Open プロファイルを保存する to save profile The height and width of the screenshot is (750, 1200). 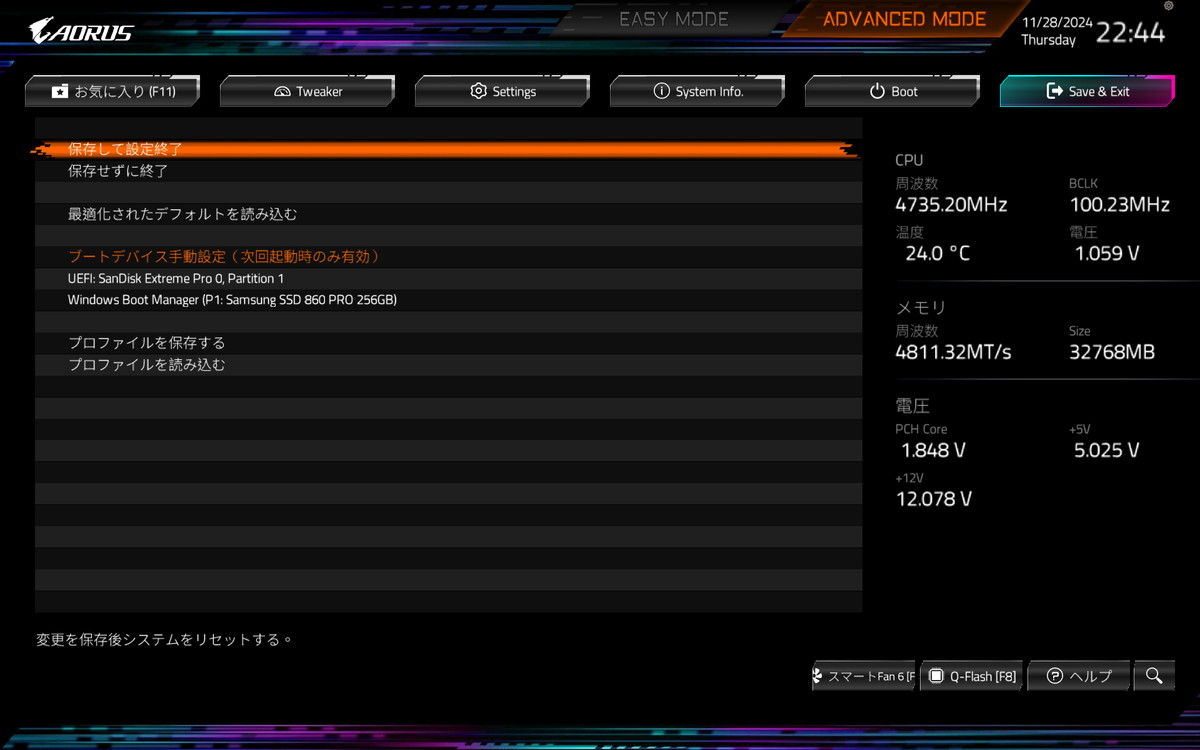pos(448,343)
